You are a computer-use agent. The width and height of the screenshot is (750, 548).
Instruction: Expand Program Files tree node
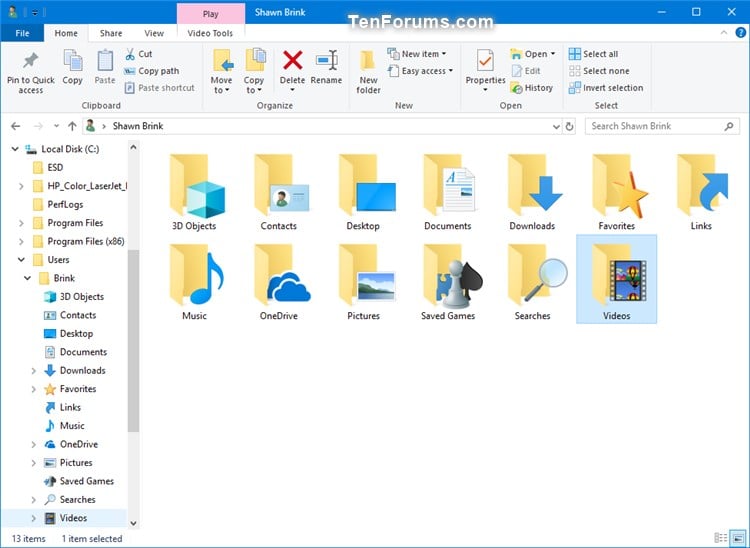21,223
